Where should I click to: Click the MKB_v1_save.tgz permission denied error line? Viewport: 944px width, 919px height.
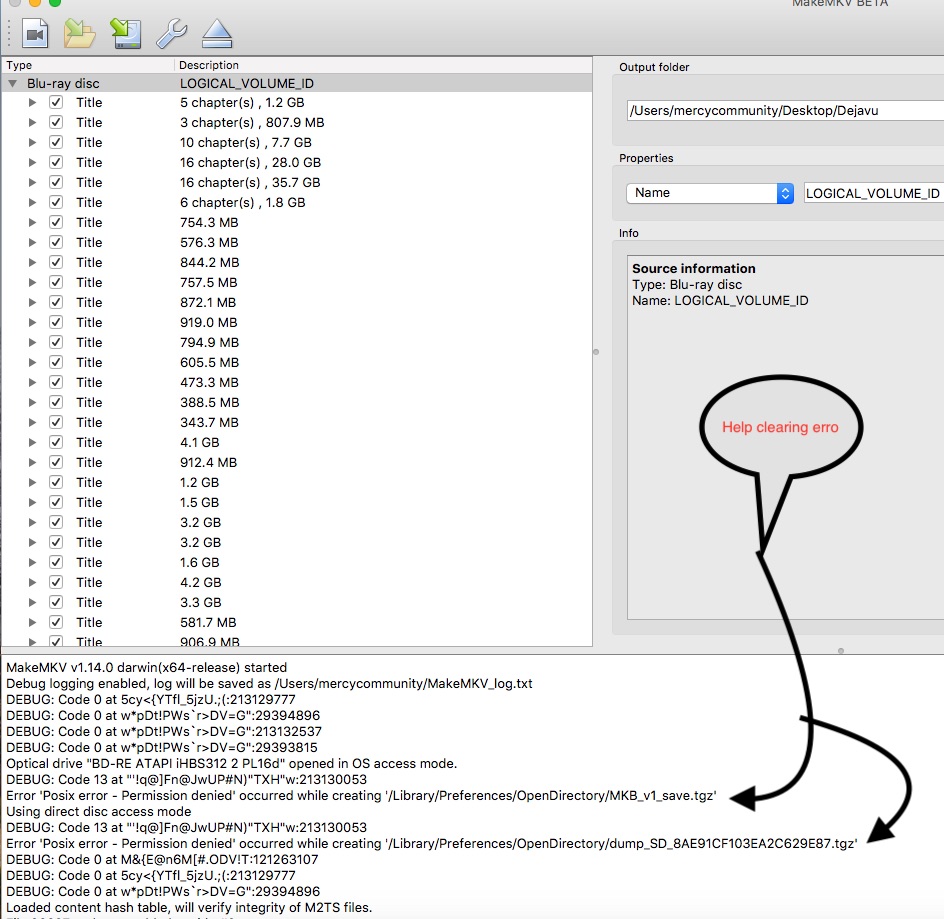point(361,795)
